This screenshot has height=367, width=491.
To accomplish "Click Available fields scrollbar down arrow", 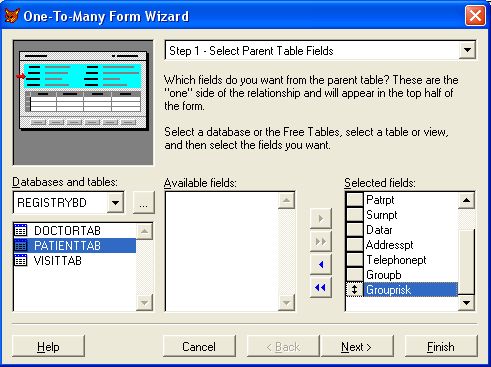I will point(287,303).
